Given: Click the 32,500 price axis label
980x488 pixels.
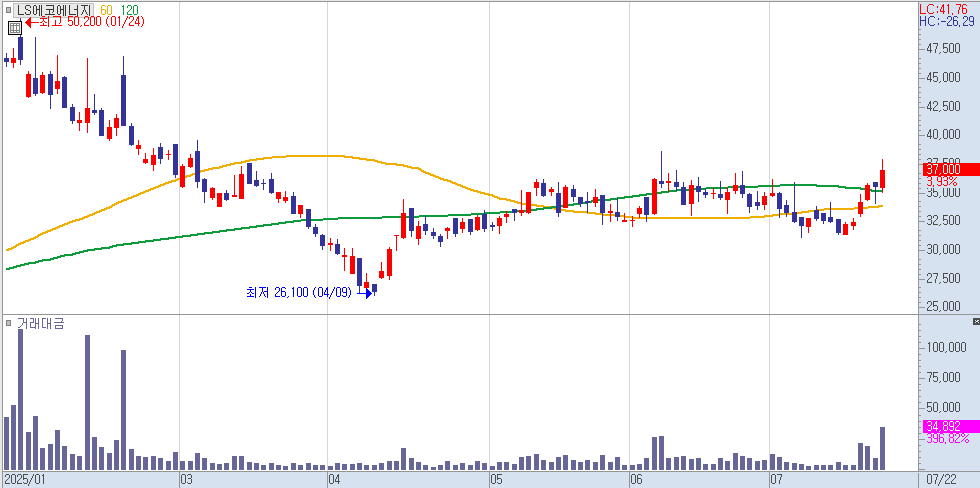Looking at the screenshot, I should [943, 221].
